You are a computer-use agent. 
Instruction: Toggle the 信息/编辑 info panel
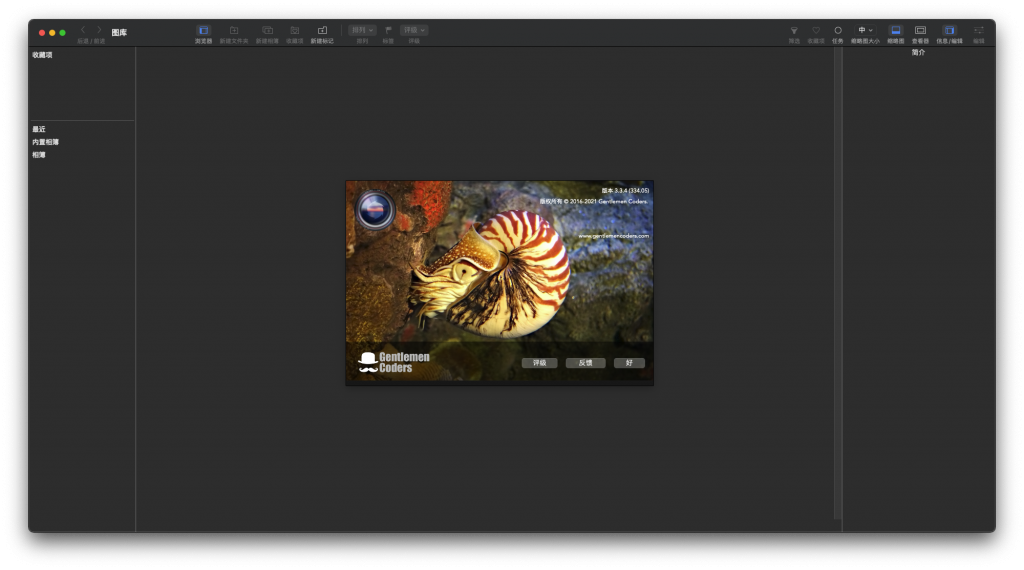click(950, 31)
